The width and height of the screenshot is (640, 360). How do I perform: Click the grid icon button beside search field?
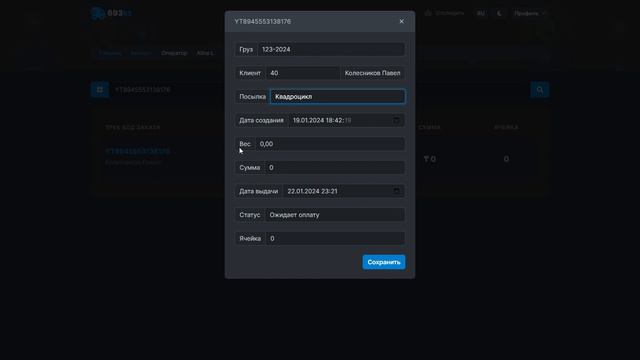(x=100, y=90)
